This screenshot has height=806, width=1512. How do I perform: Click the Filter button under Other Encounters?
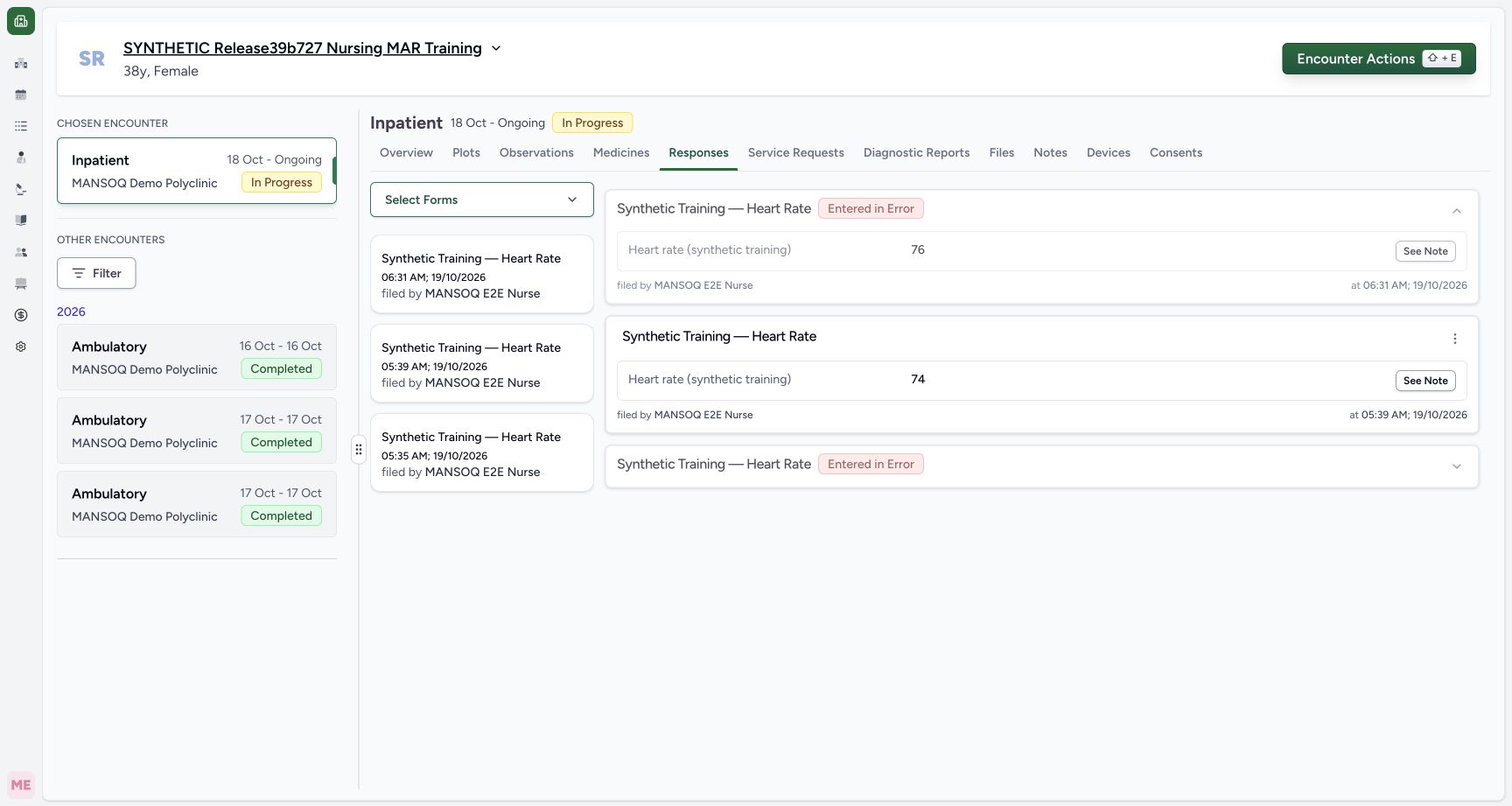click(x=96, y=273)
